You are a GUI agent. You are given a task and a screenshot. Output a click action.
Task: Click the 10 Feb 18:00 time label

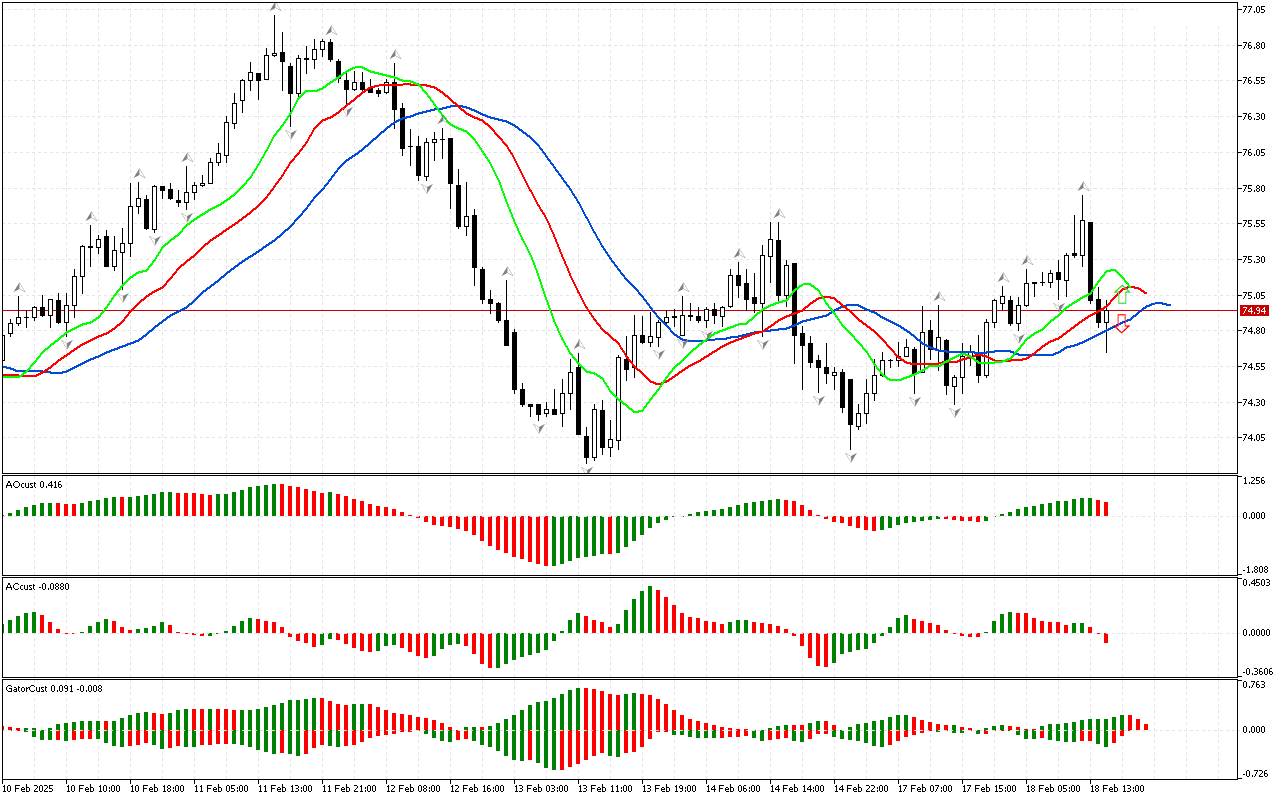coord(156,789)
